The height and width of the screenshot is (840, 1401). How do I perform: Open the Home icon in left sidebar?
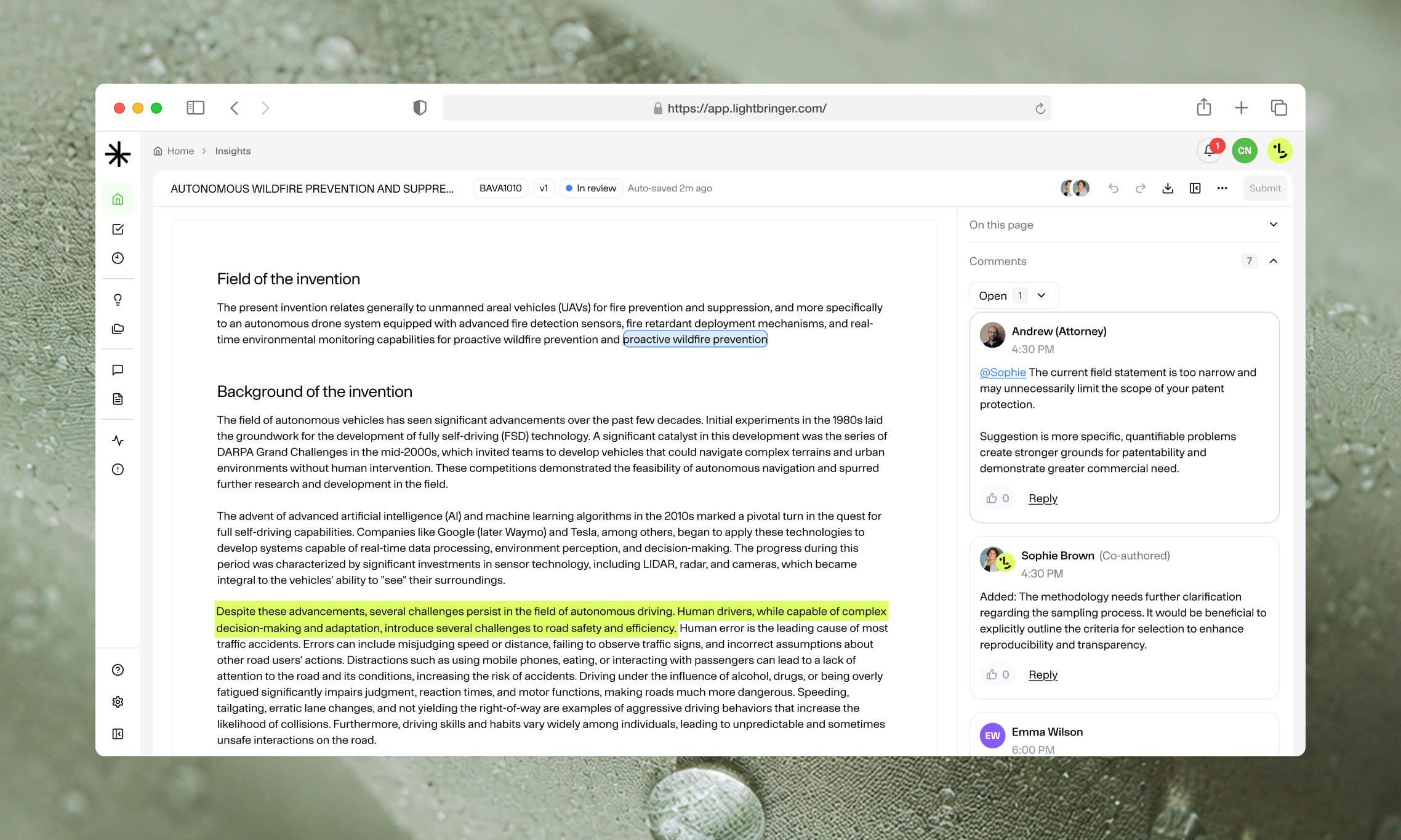[118, 199]
